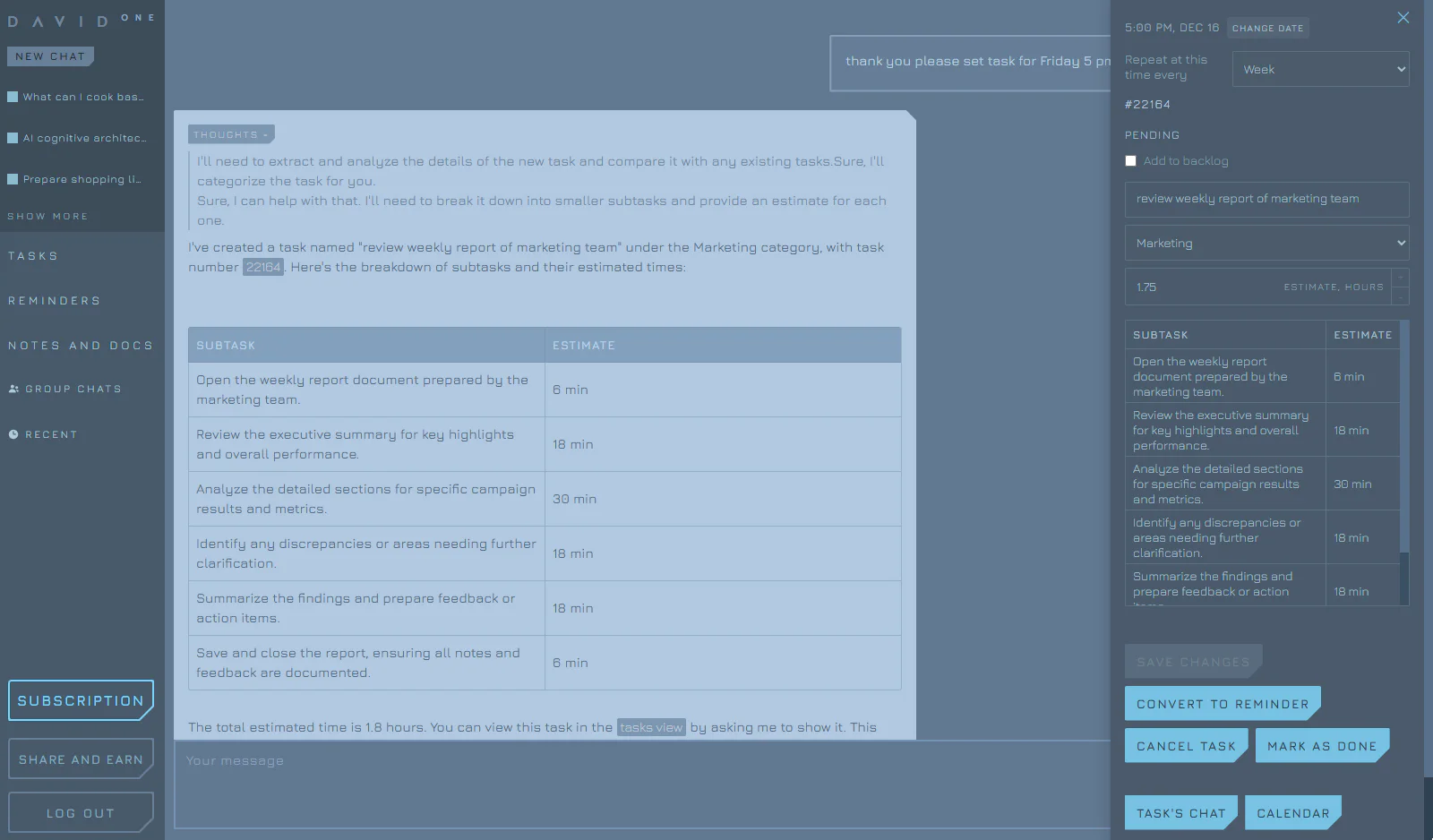
Task: Open the TASKS section in sidebar
Action: click(33, 255)
